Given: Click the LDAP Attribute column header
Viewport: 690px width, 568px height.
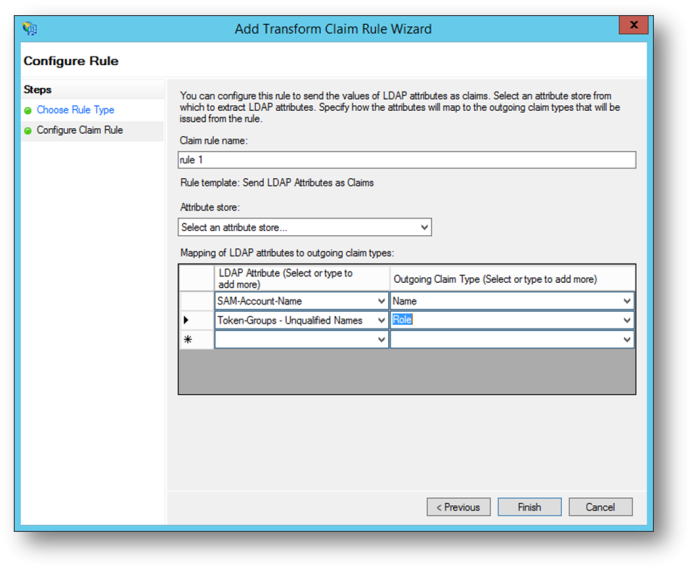Looking at the screenshot, I should 300,279.
